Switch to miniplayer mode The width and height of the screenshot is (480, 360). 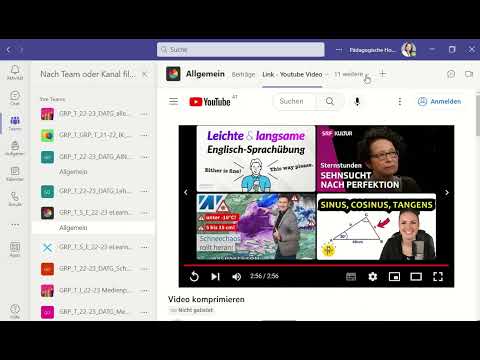pyautogui.click(x=394, y=276)
